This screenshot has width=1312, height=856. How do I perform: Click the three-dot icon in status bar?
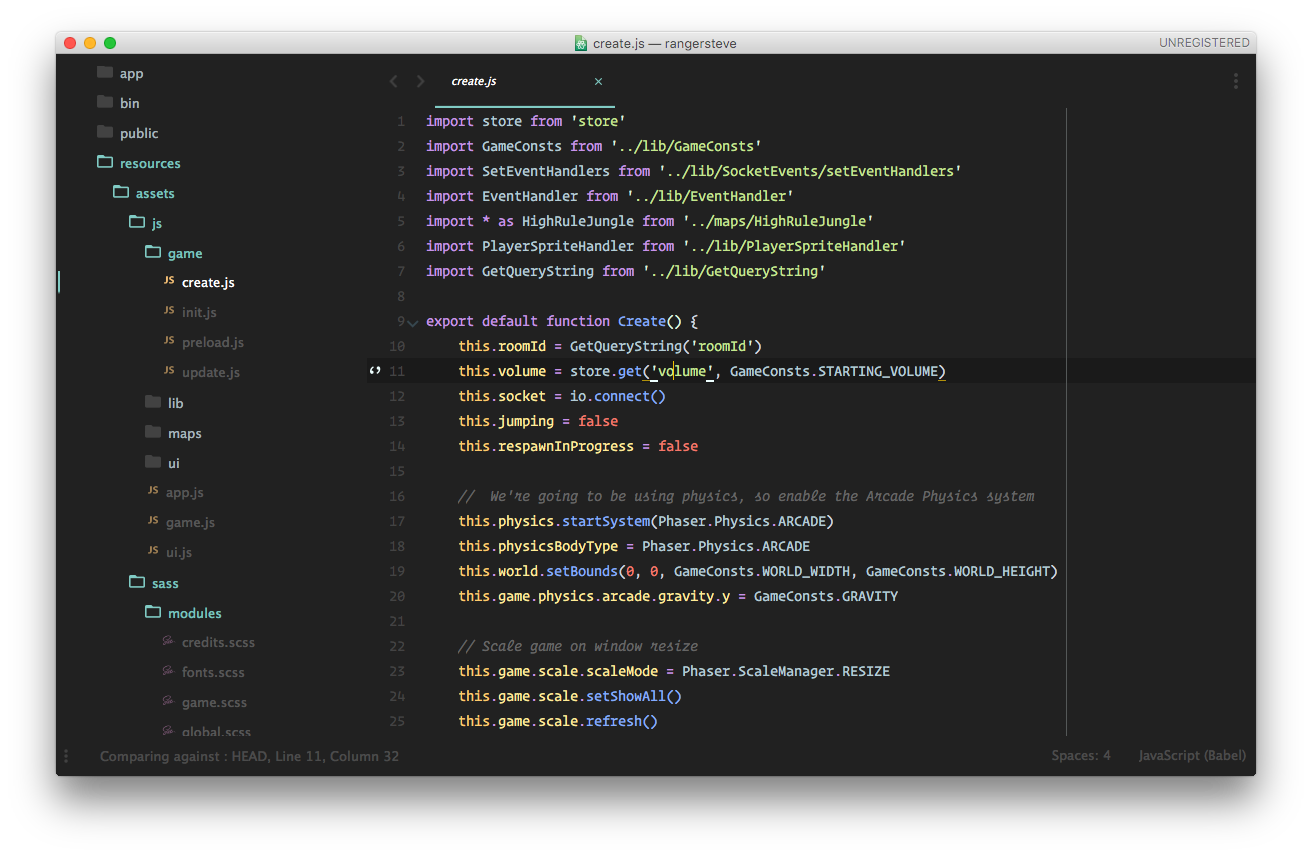[x=65, y=756]
